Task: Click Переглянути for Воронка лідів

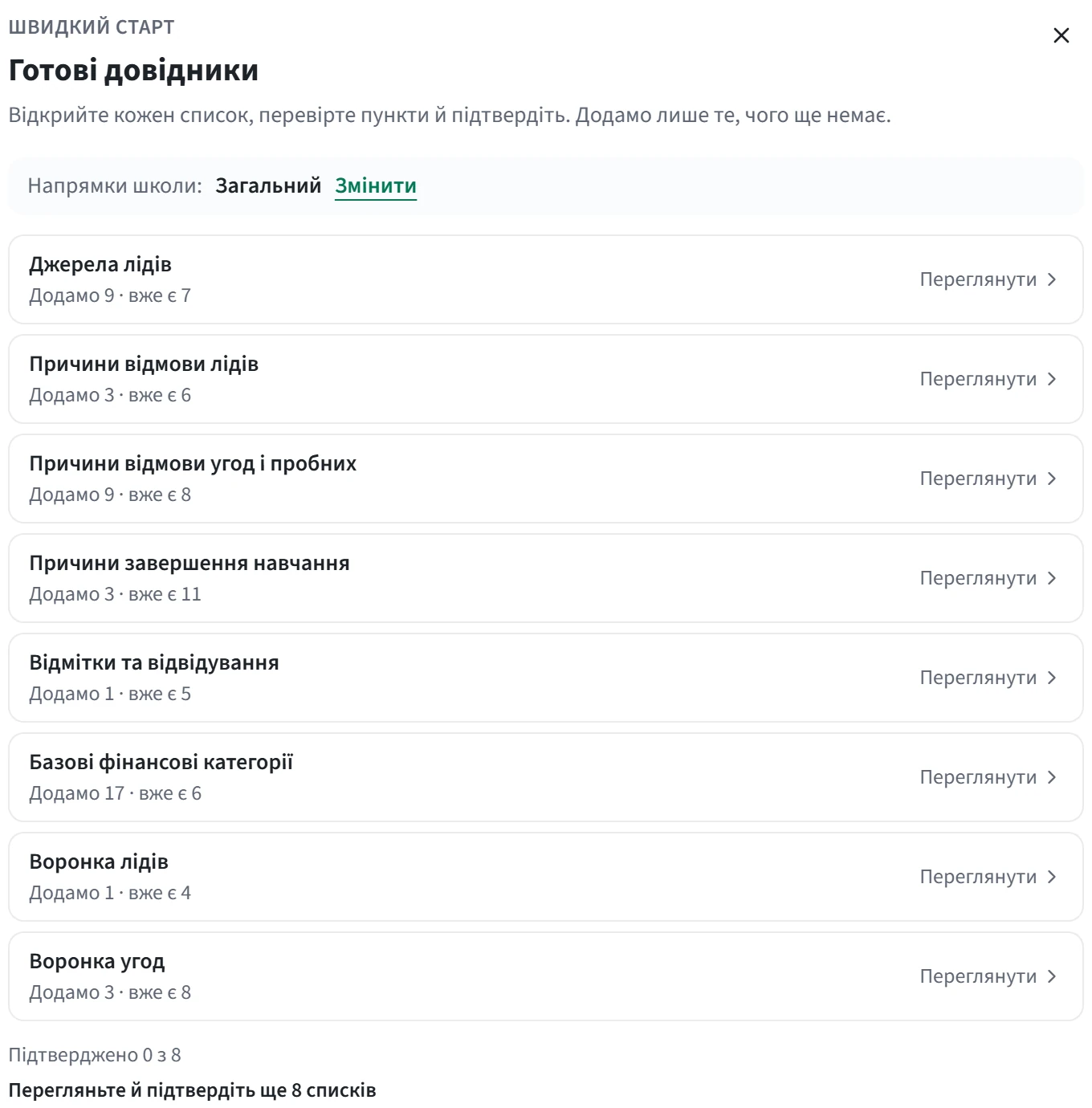Action: (x=978, y=877)
